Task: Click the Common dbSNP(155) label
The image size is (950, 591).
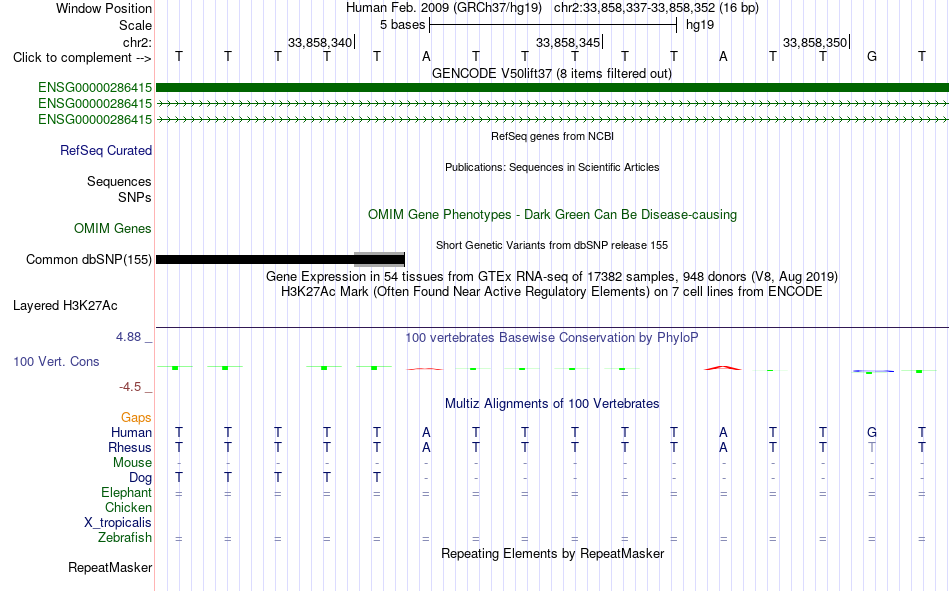Action: point(88,259)
